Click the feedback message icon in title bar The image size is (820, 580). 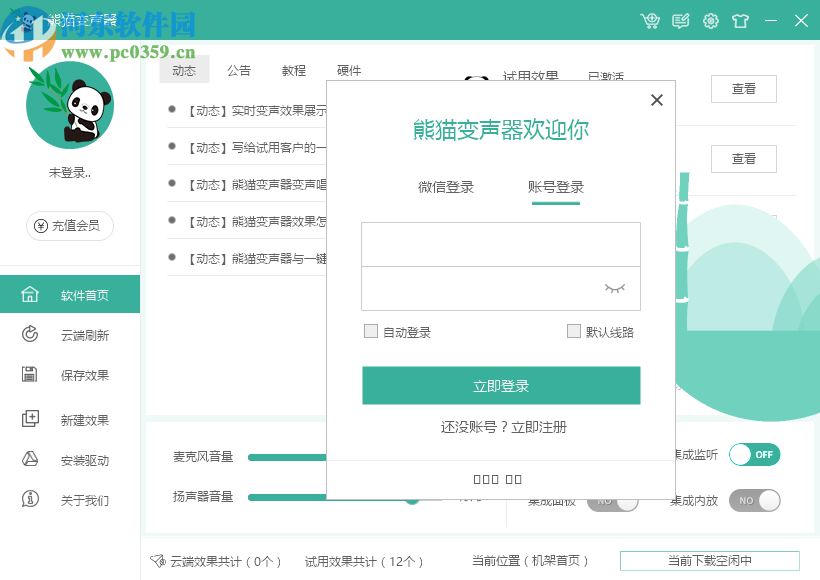(681, 20)
